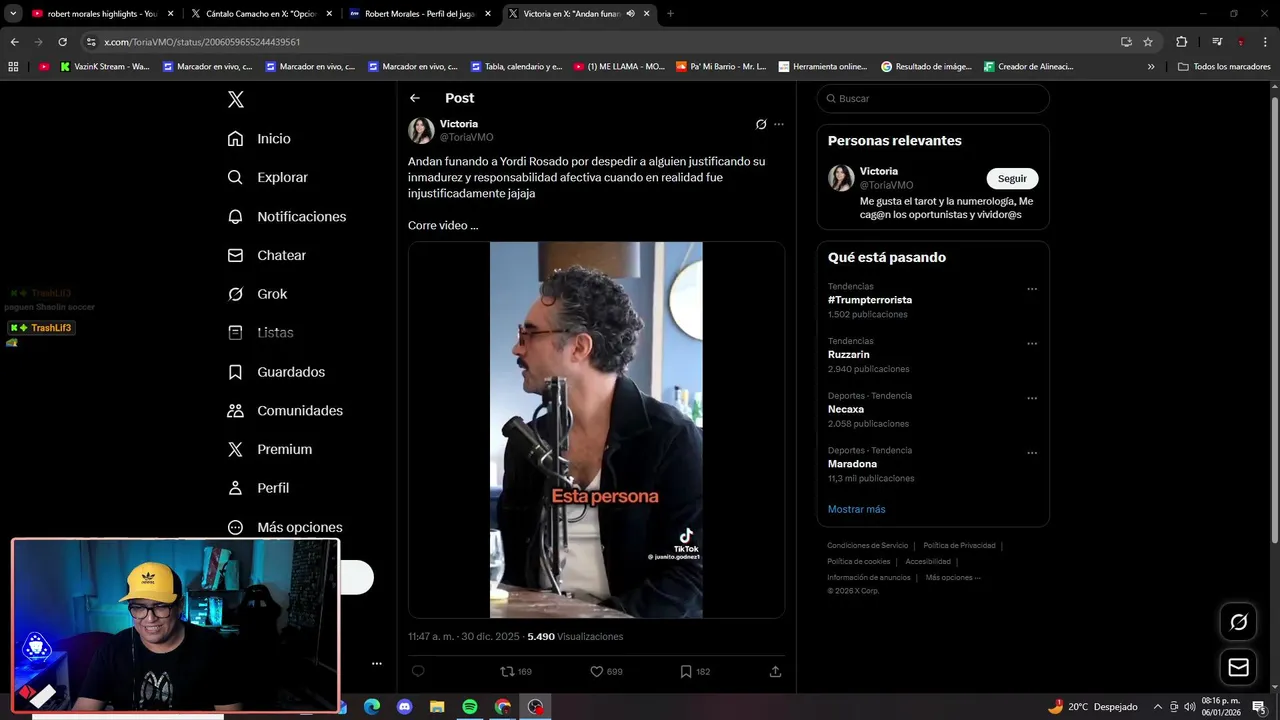Open the apps grid in bookmarks bar

pos(13,67)
